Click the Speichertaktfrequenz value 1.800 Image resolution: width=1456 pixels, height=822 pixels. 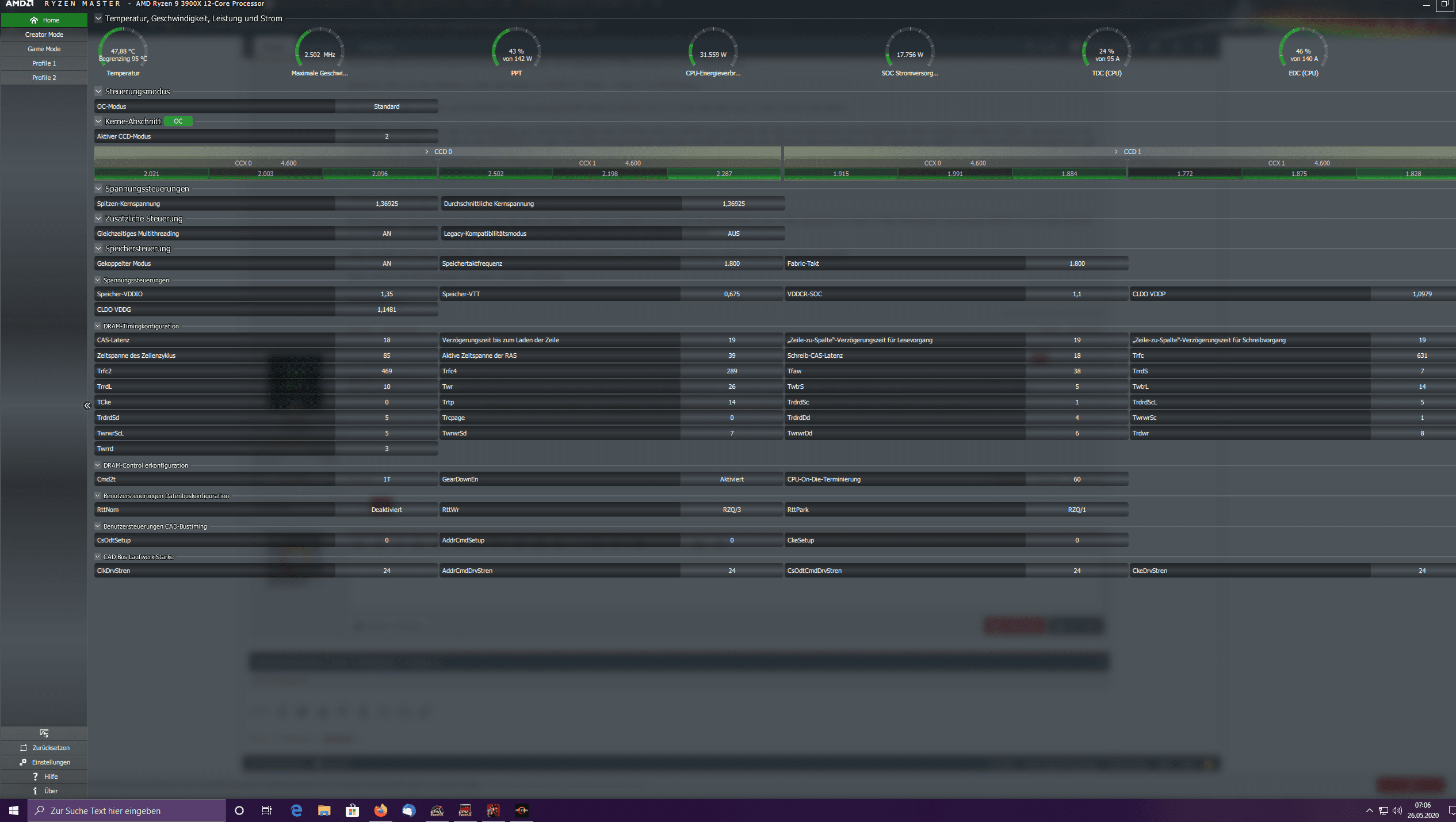coord(732,263)
